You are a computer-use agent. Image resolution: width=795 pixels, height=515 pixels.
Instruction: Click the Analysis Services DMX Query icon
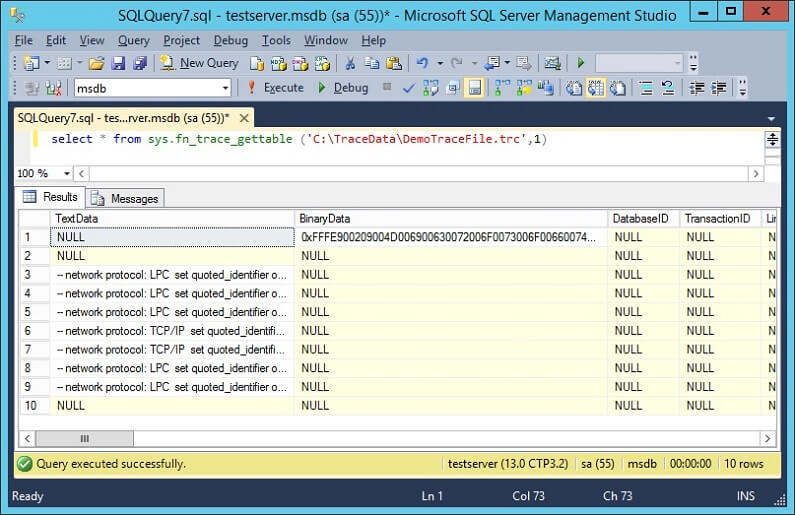click(x=300, y=63)
